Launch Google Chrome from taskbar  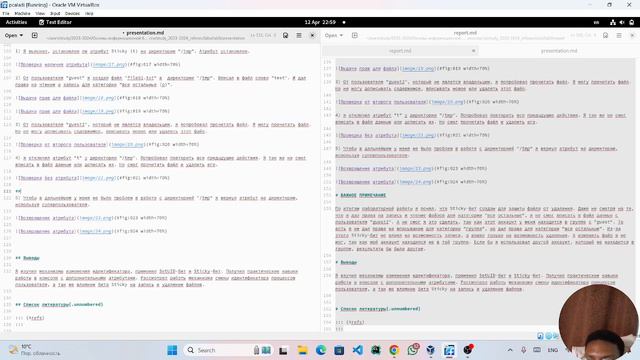tap(394, 350)
